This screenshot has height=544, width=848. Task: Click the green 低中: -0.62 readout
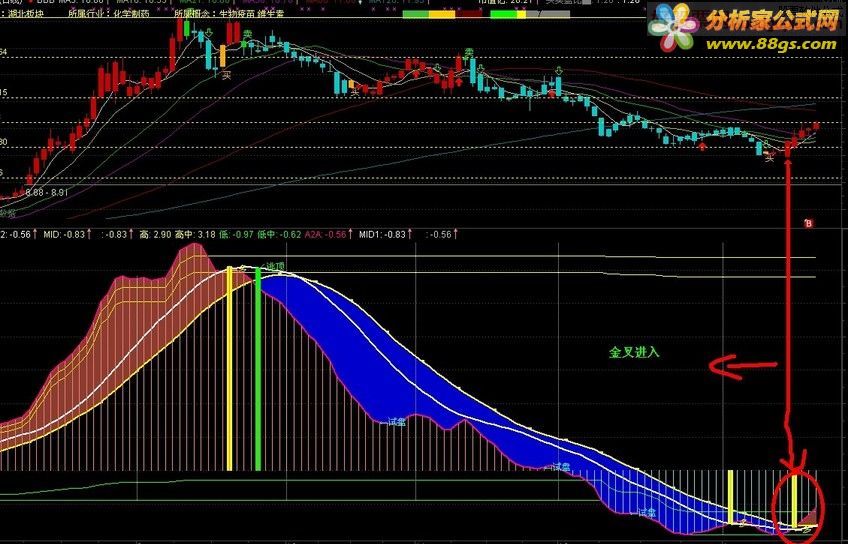280,234
